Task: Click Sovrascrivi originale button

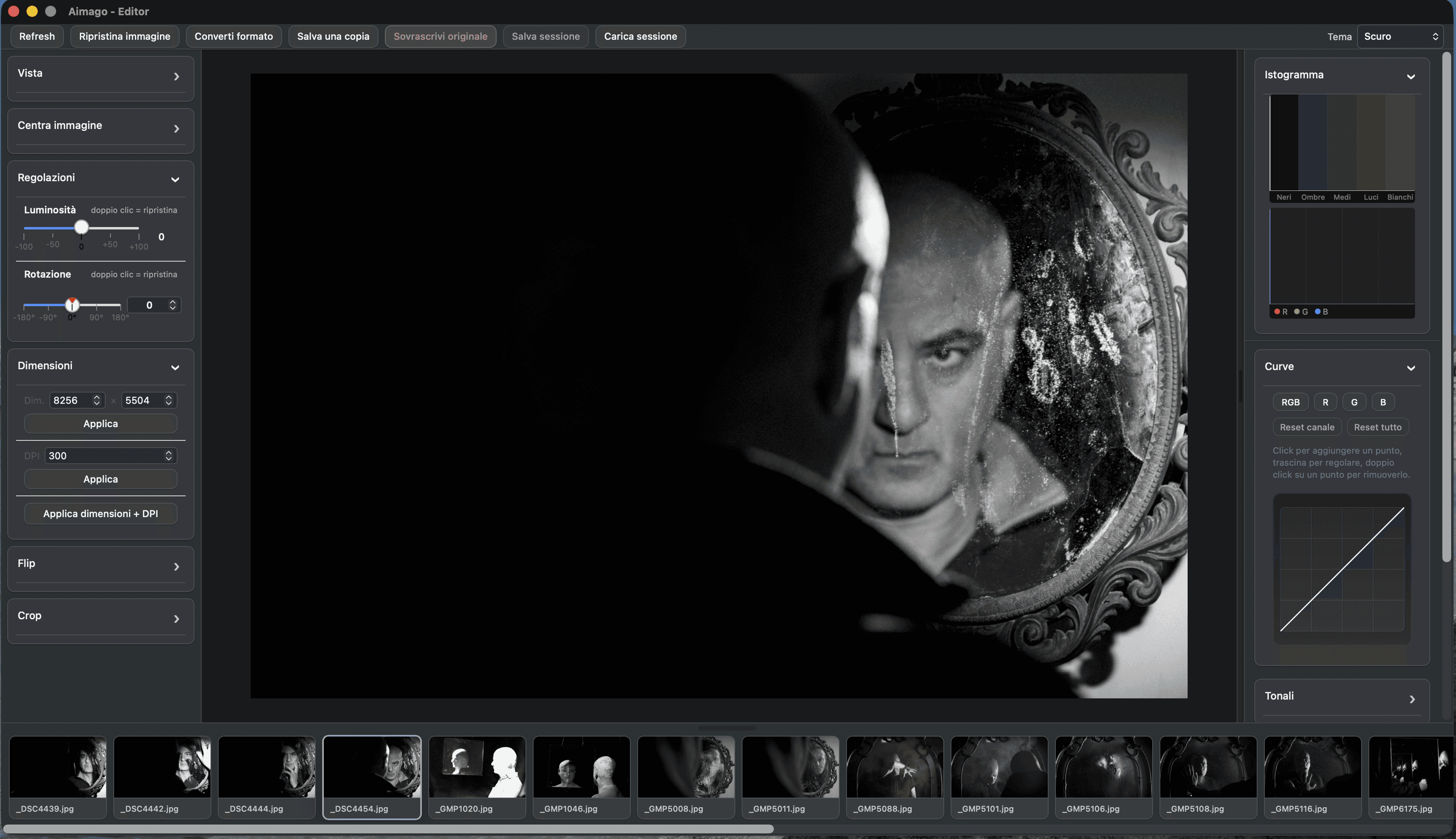Action: (x=440, y=36)
